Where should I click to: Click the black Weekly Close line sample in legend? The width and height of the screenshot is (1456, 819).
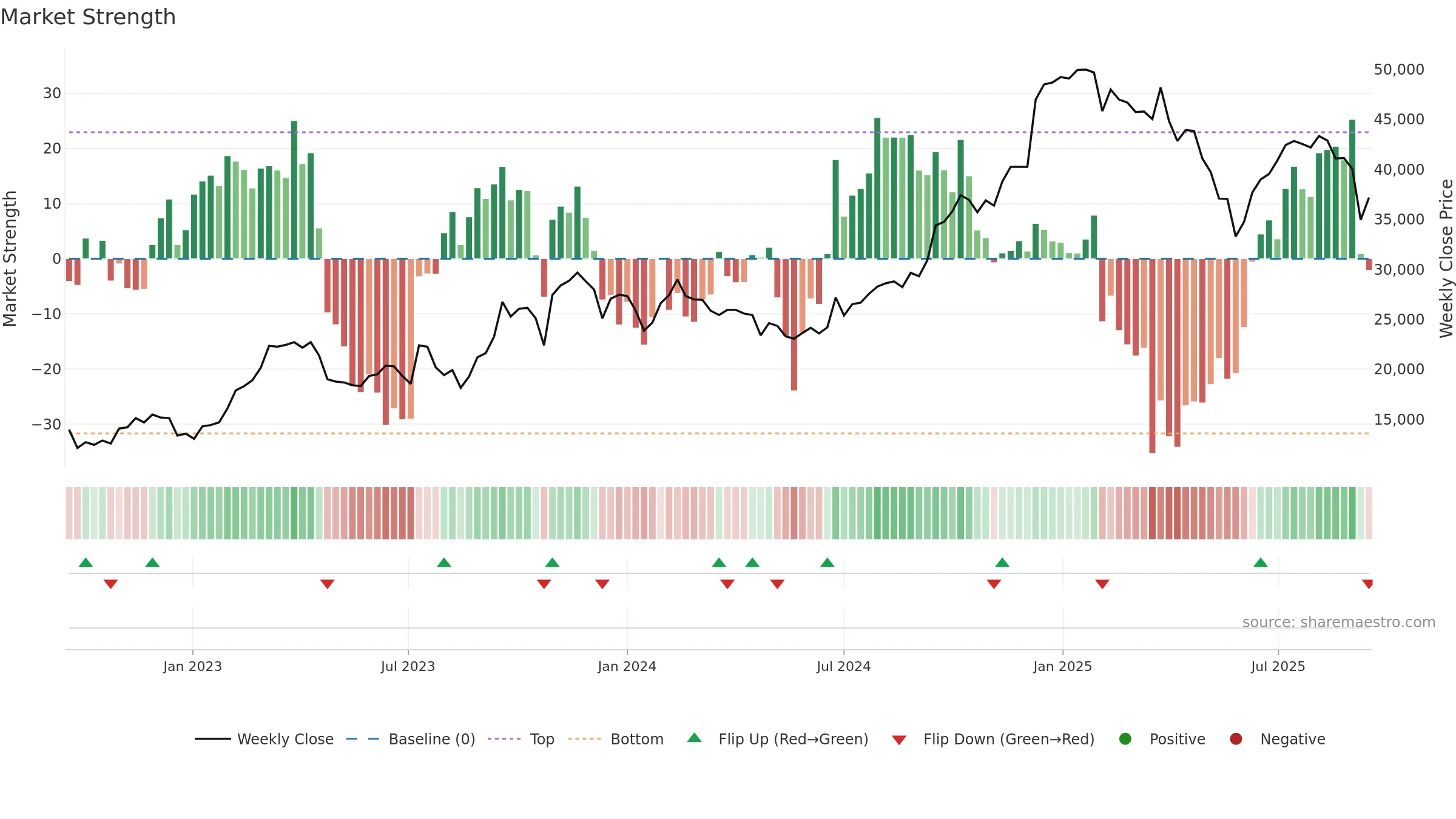click(x=212, y=739)
